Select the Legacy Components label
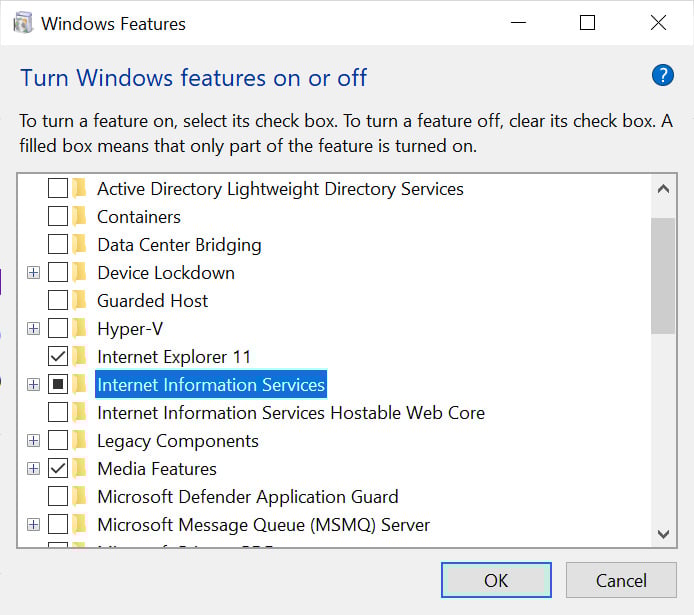 [x=178, y=441]
